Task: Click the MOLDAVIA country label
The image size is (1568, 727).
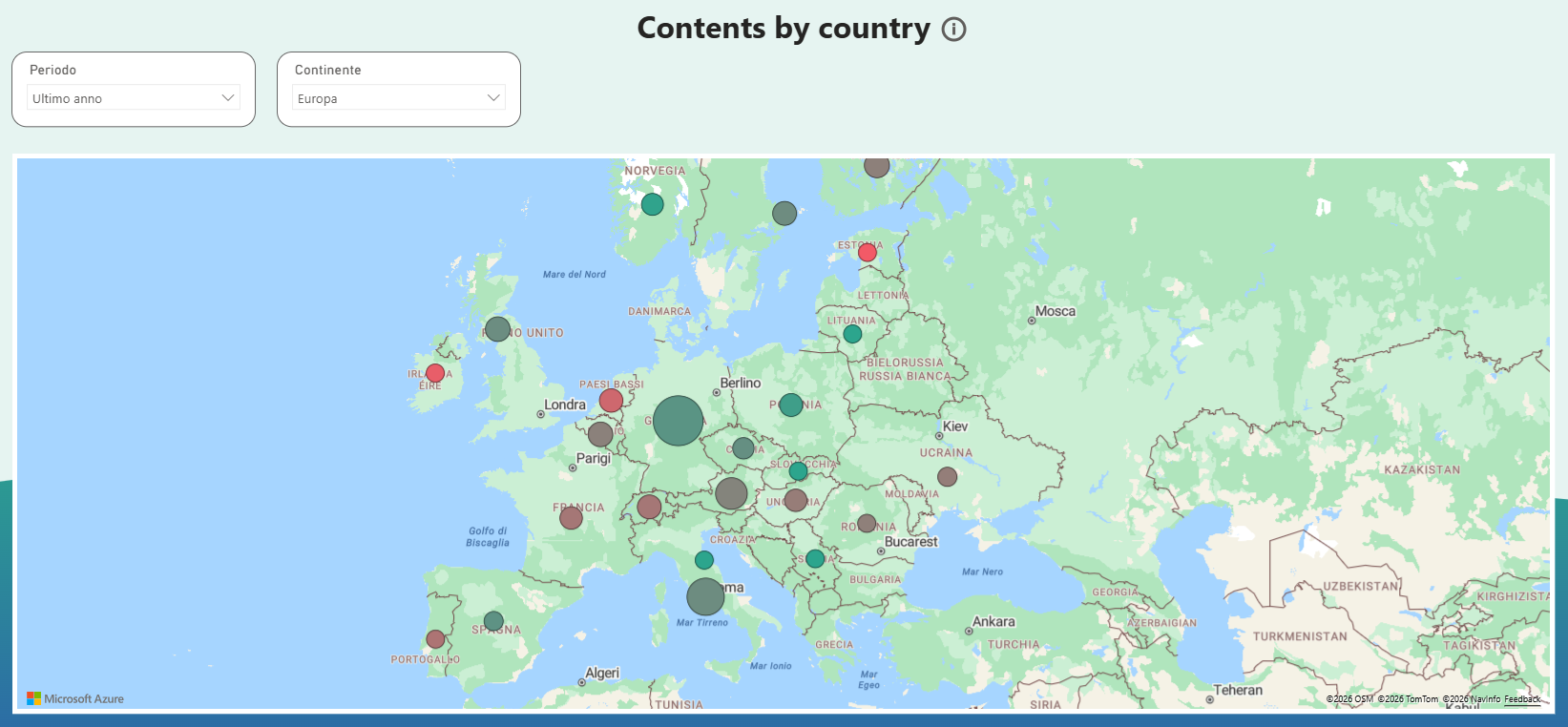Action: click(911, 493)
